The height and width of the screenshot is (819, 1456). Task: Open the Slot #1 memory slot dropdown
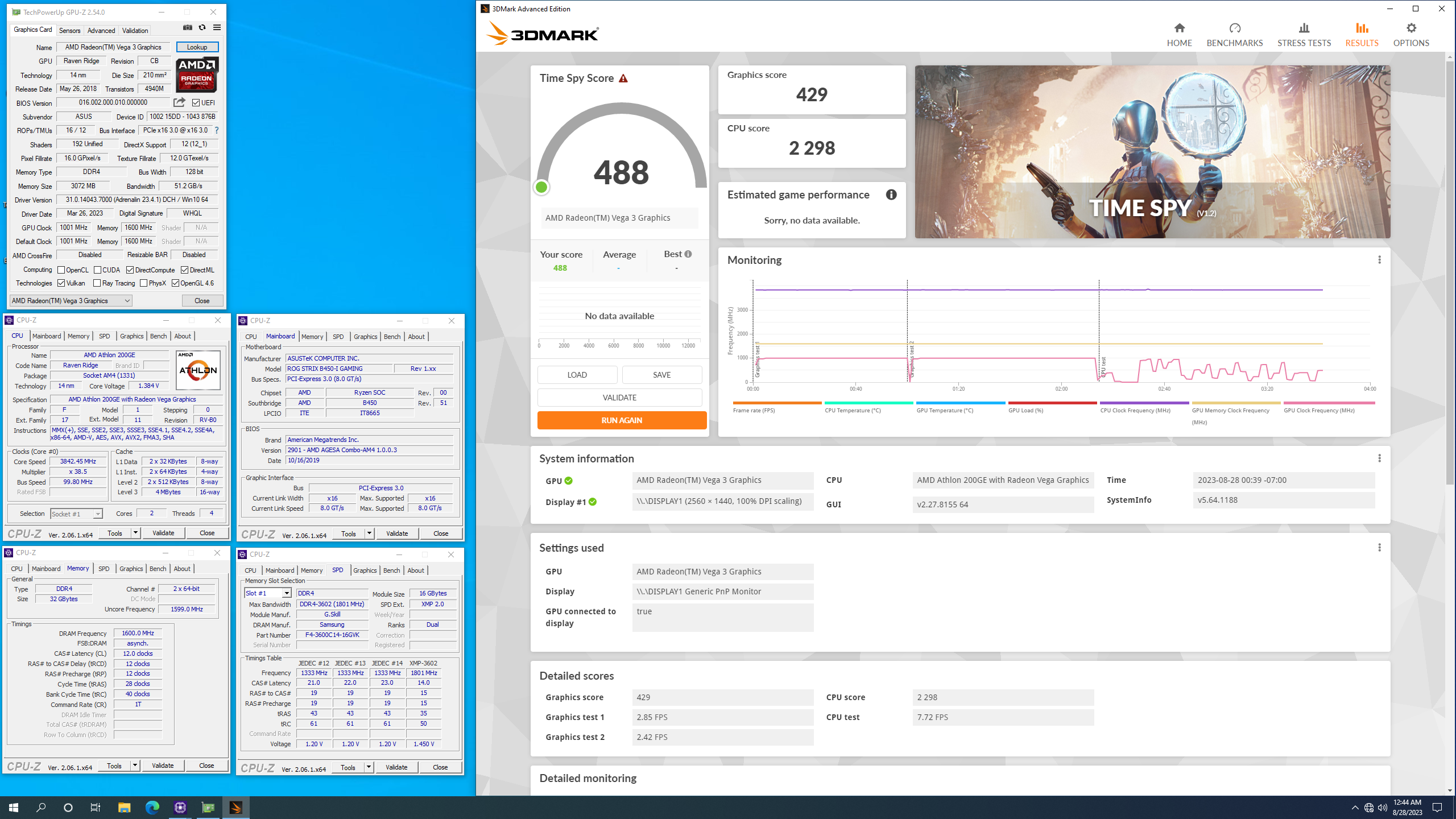268,593
